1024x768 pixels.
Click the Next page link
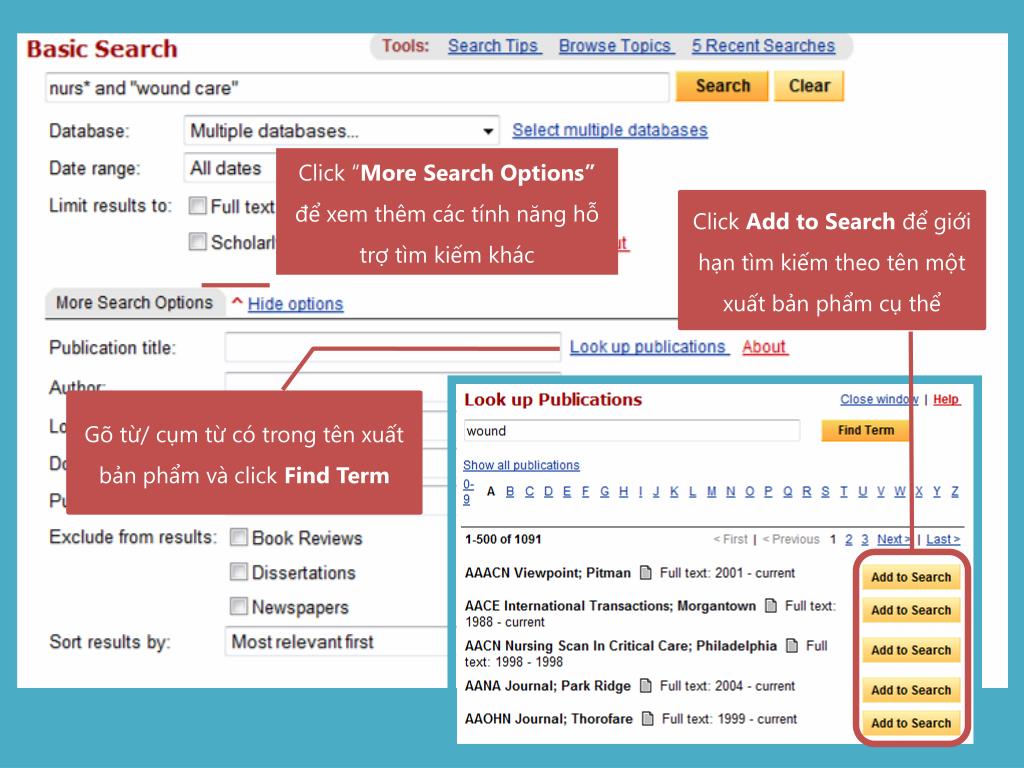coord(893,539)
